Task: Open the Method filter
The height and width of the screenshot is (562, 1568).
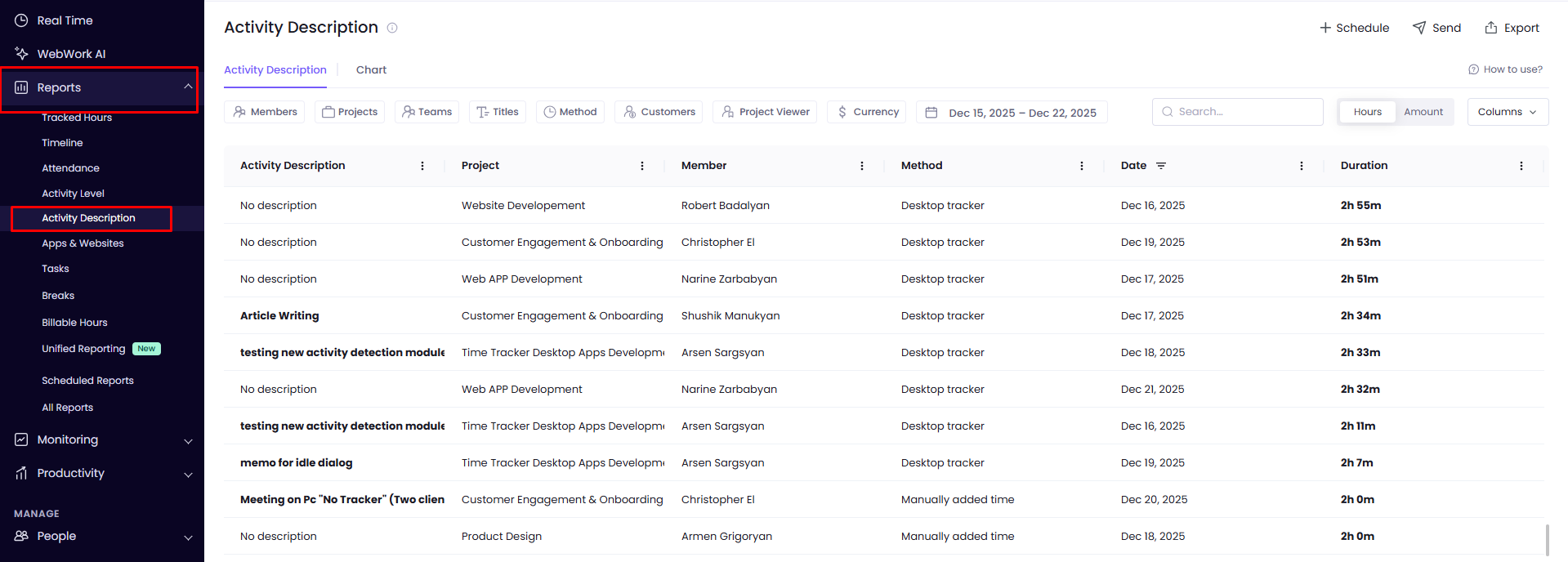Action: pyautogui.click(x=570, y=112)
